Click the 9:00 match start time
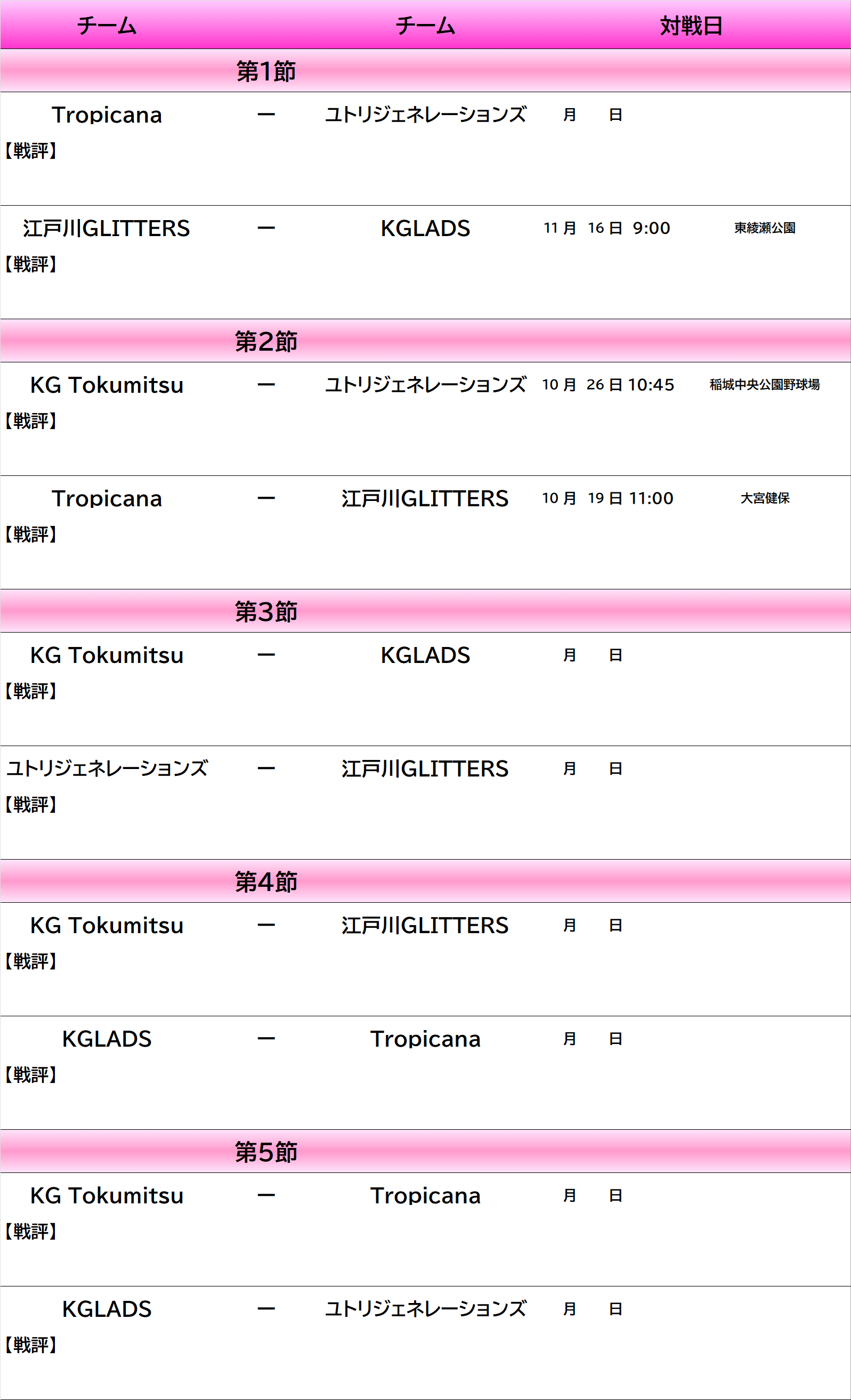851x1400 pixels. pyautogui.click(x=651, y=229)
